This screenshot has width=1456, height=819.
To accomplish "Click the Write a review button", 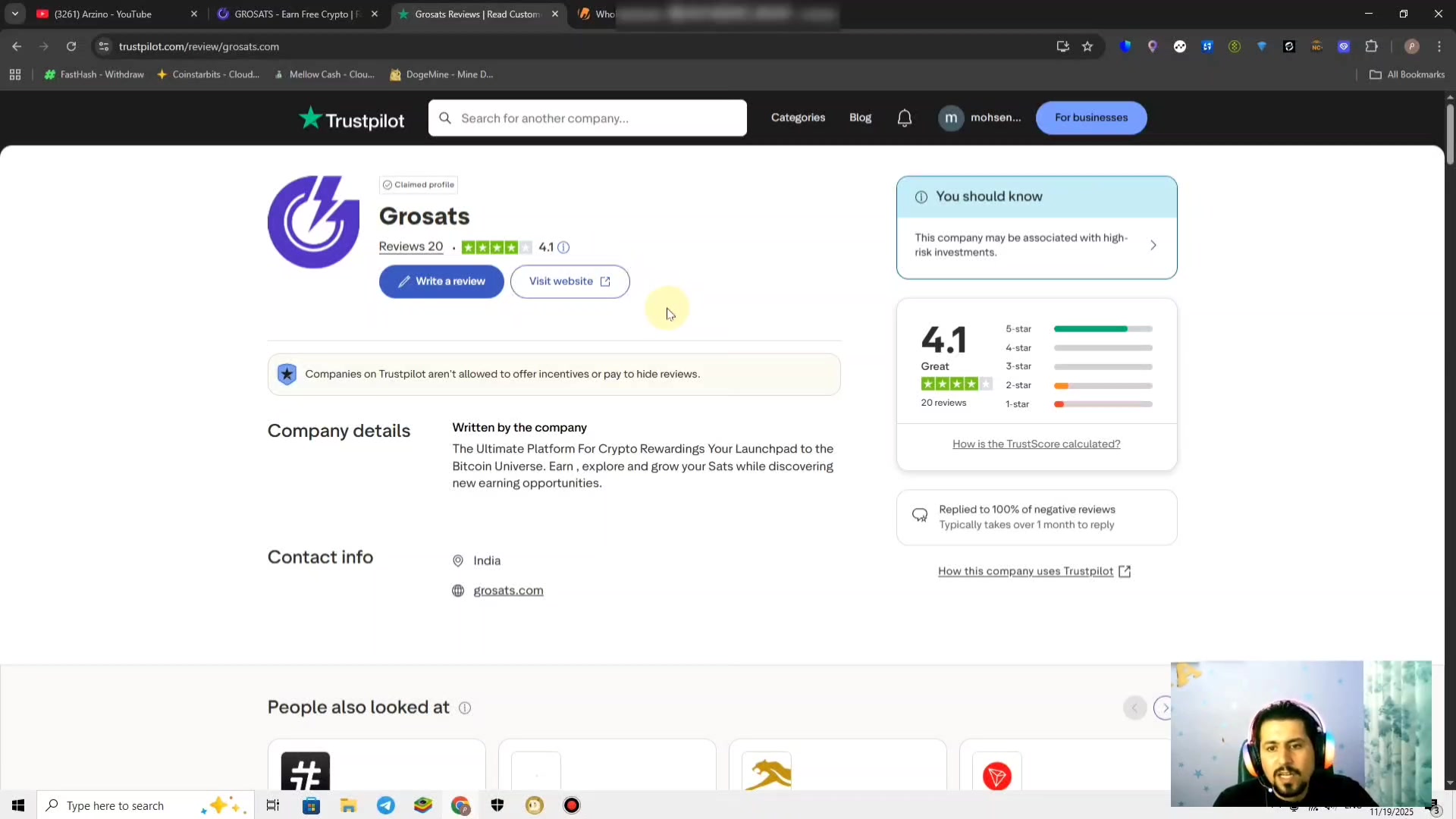I will pyautogui.click(x=441, y=281).
